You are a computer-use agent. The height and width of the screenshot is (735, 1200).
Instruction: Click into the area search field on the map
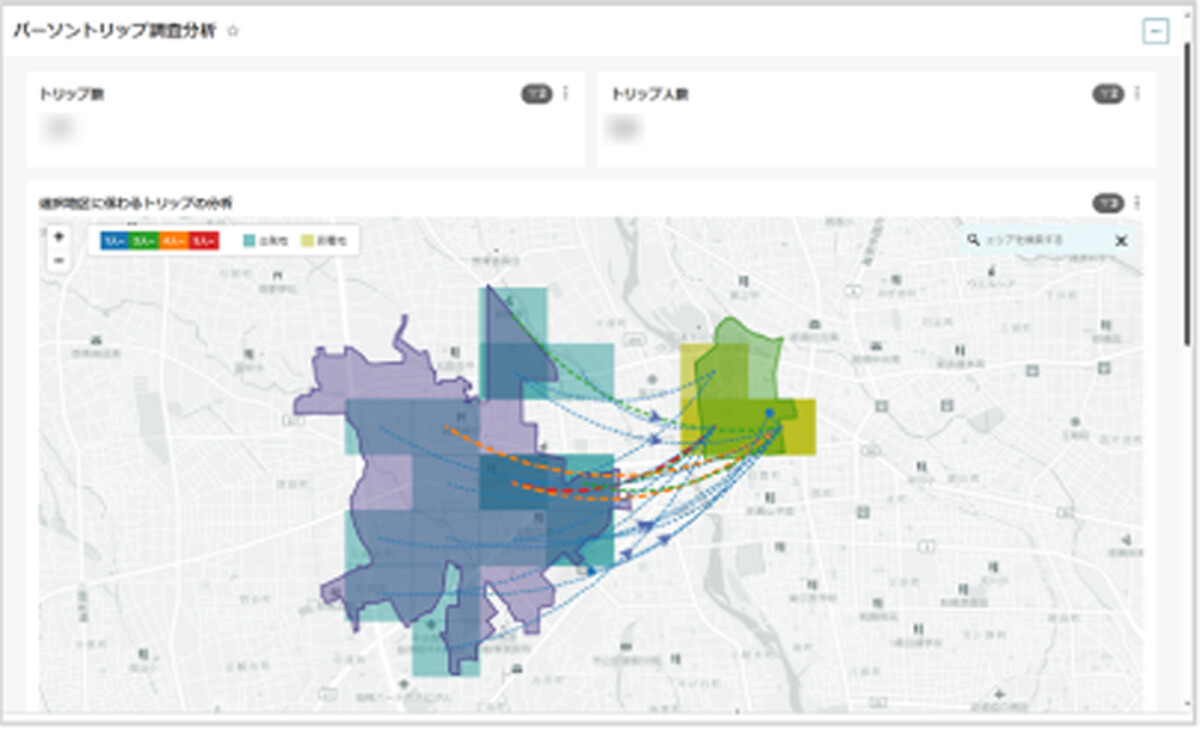[1040, 240]
